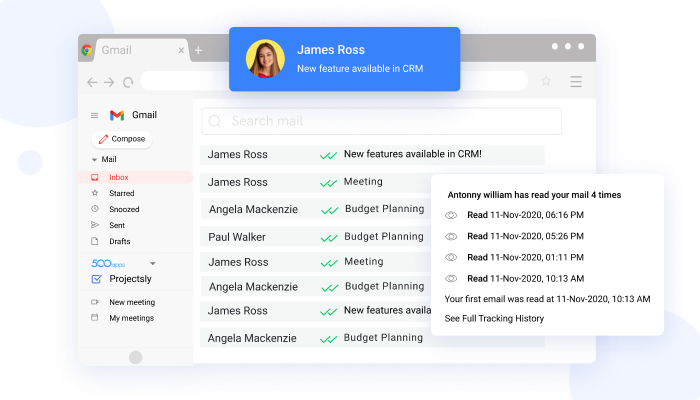This screenshot has width=700, height=400.
Task: Click the Starred star icon
Action: point(95,193)
